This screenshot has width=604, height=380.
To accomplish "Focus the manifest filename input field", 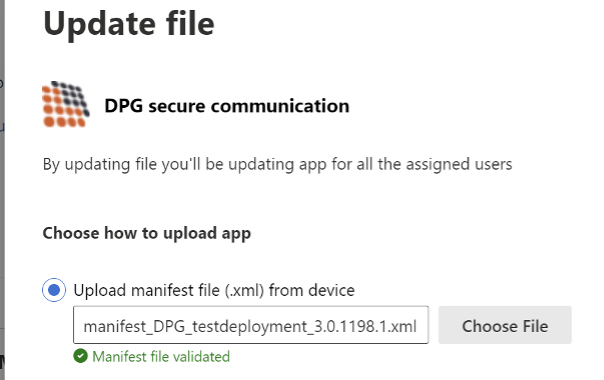I will pos(251,325).
